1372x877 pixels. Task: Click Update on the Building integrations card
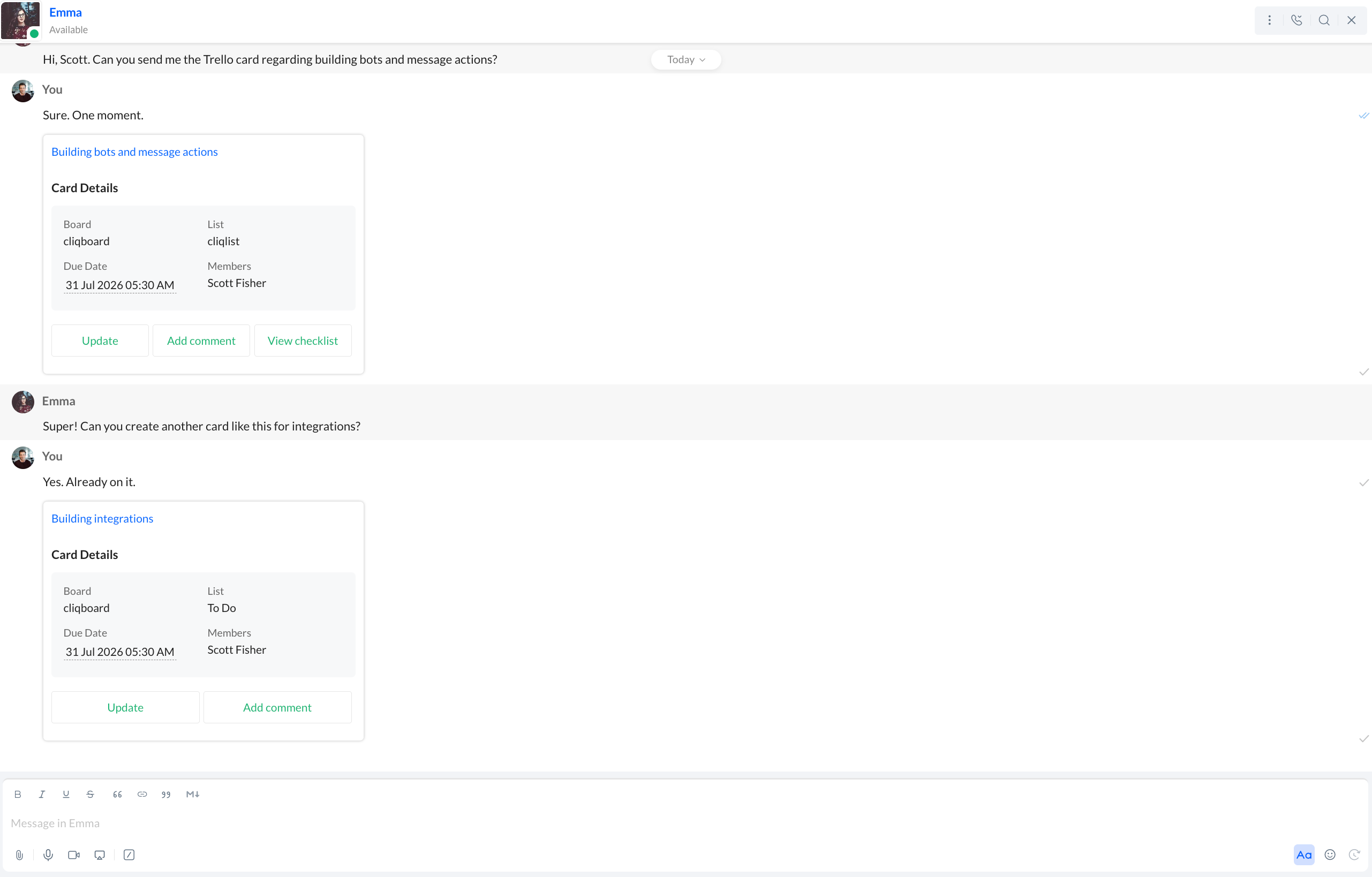[x=125, y=707]
